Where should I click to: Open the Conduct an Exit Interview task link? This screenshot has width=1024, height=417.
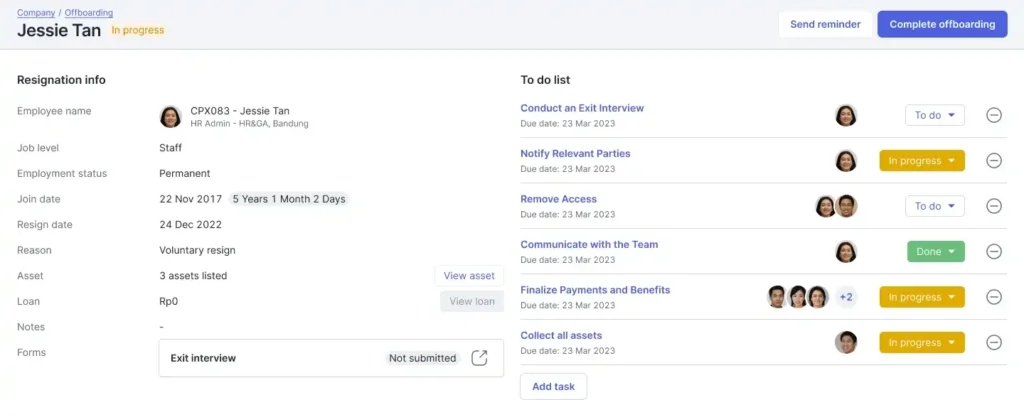[582, 108]
